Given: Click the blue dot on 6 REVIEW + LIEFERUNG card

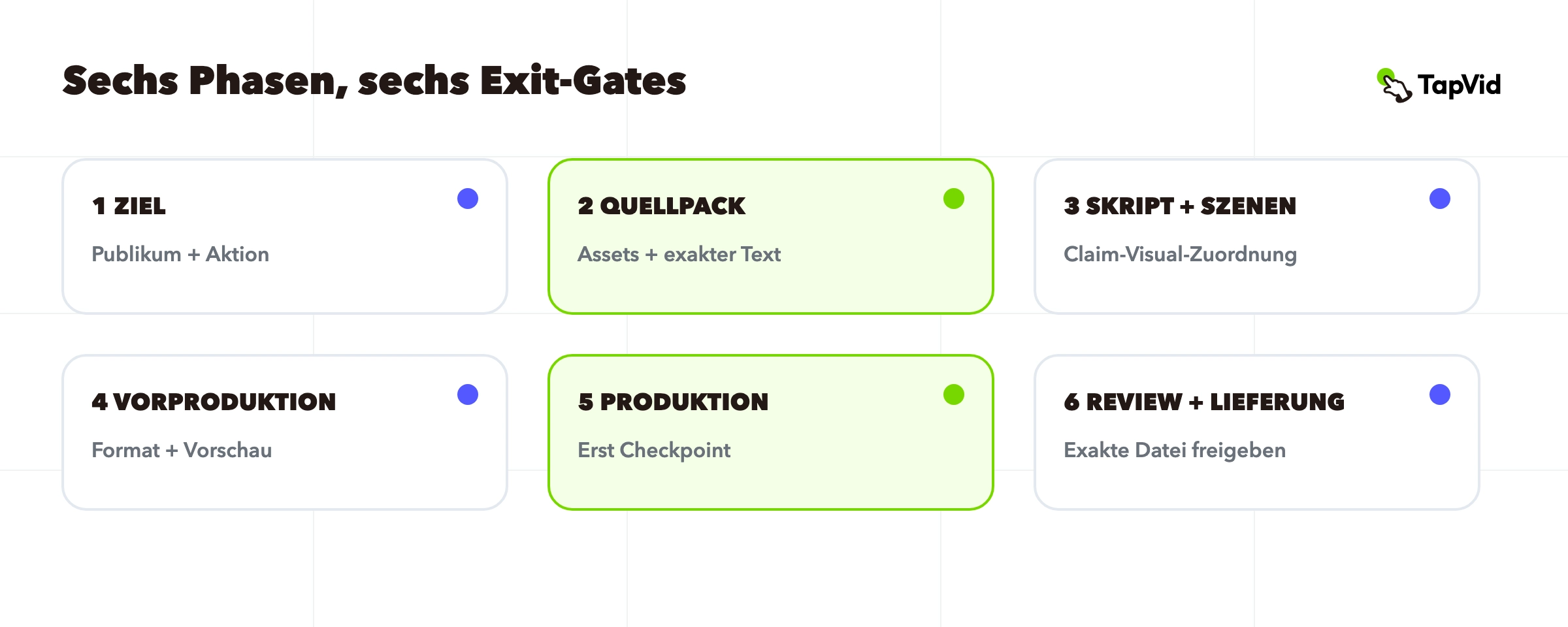Looking at the screenshot, I should [x=1440, y=394].
